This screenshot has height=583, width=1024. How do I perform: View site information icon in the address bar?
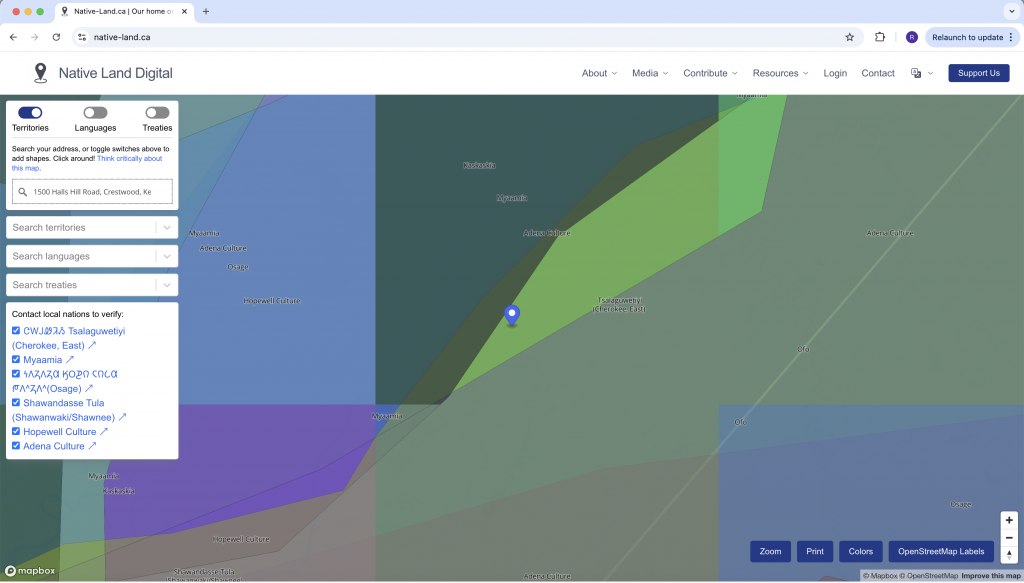tap(82, 37)
